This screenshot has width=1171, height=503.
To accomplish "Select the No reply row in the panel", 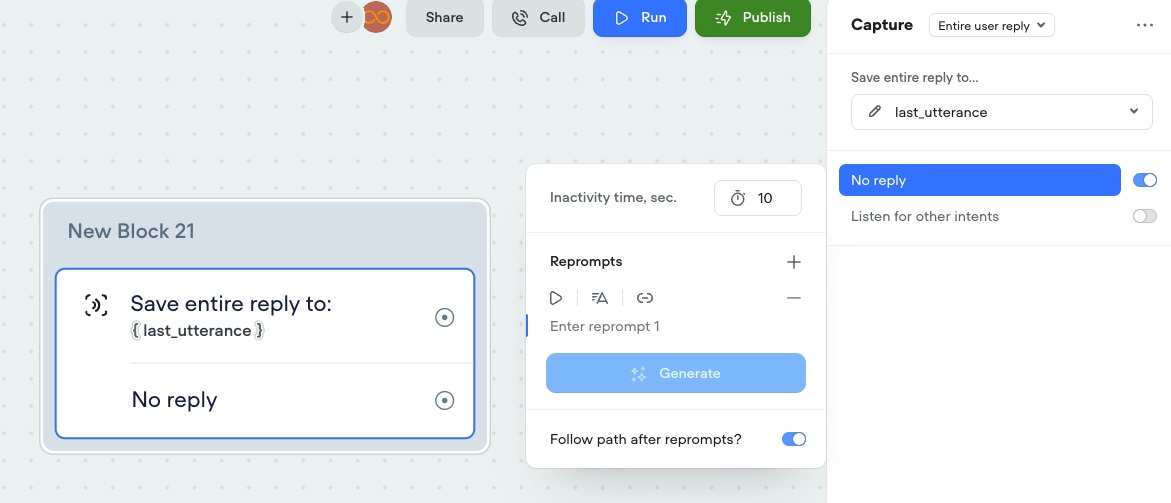I will pos(979,180).
